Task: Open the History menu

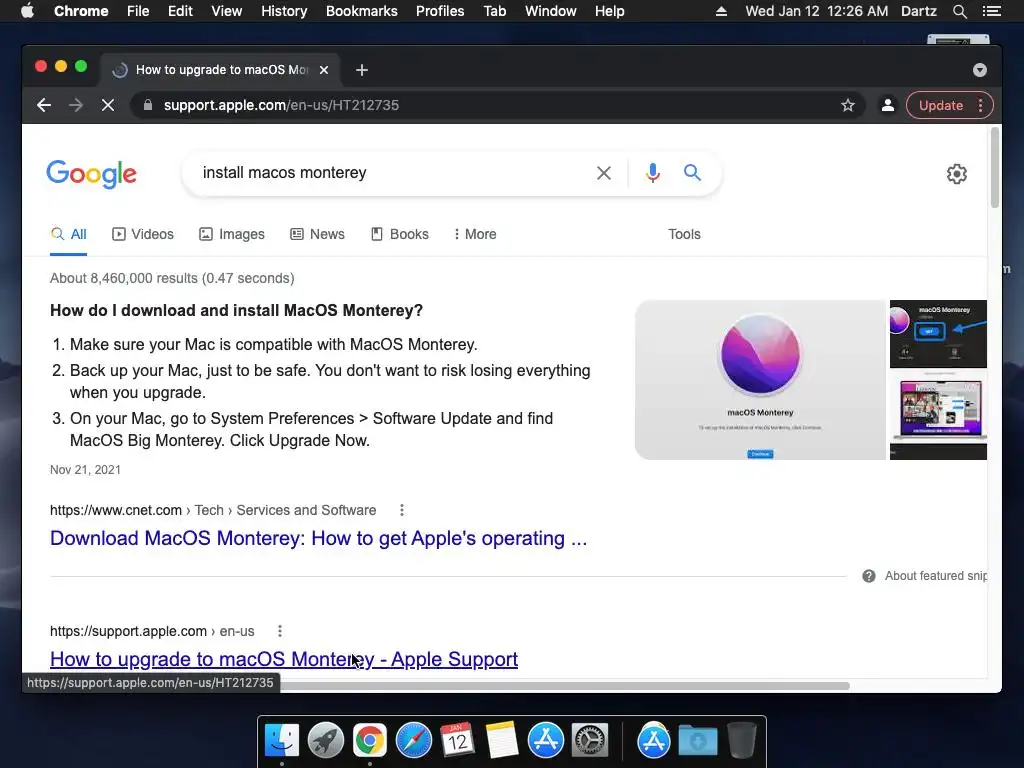Action: coord(284,11)
